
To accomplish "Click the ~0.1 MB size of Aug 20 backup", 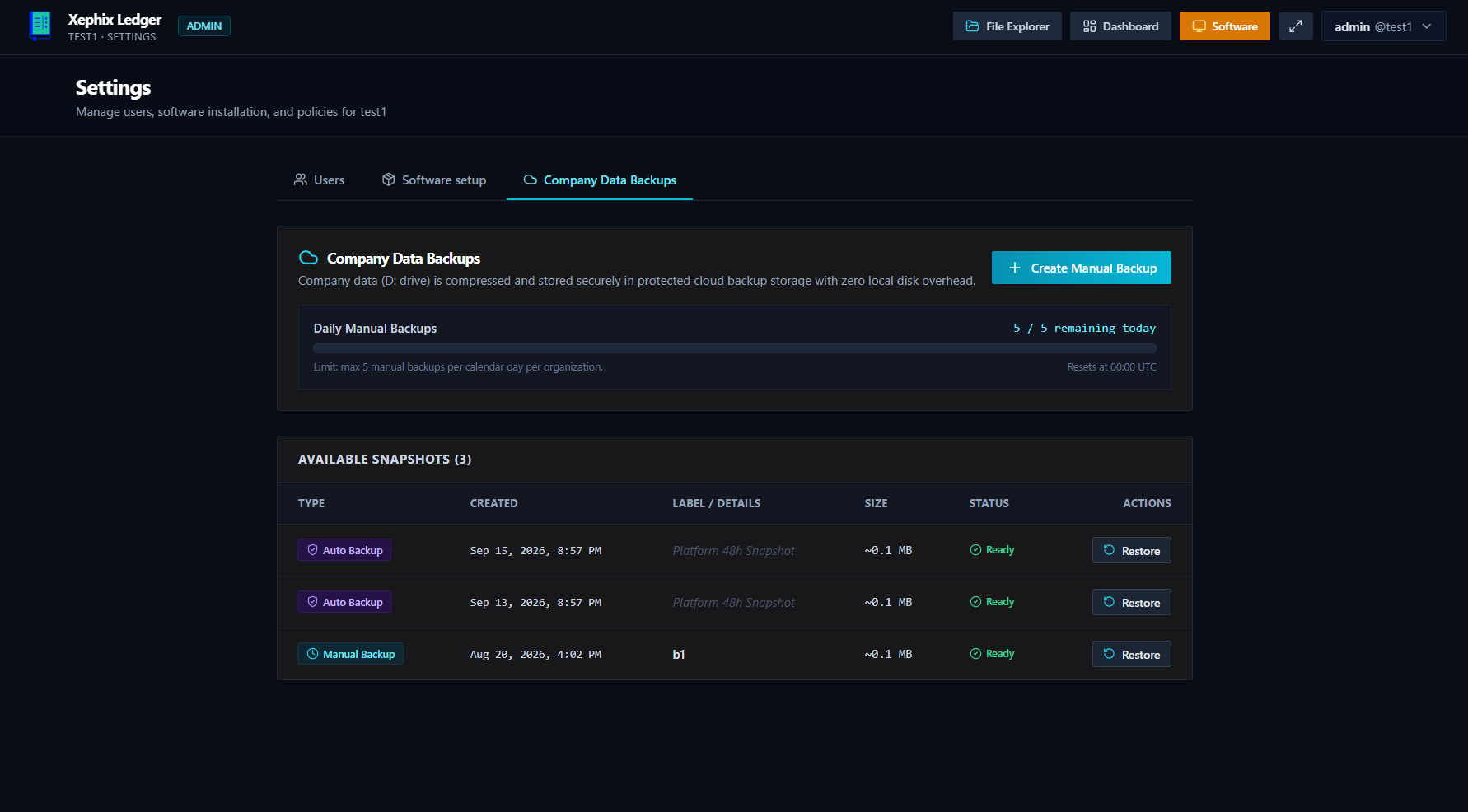I will [888, 655].
